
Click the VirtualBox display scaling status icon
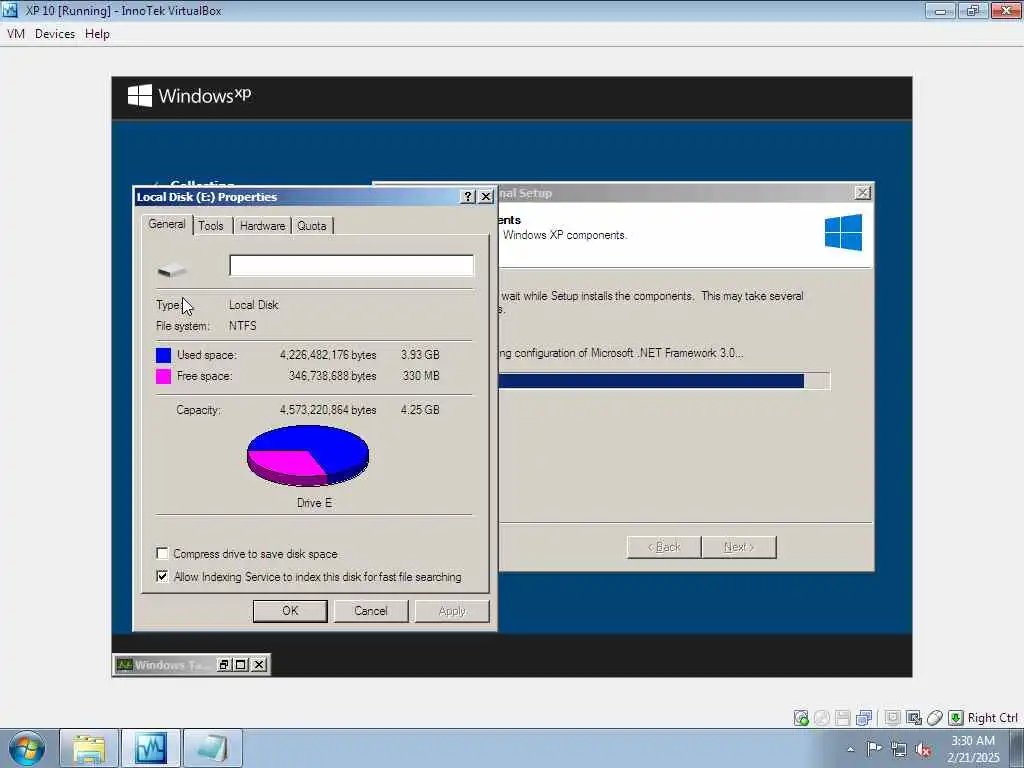pos(914,718)
